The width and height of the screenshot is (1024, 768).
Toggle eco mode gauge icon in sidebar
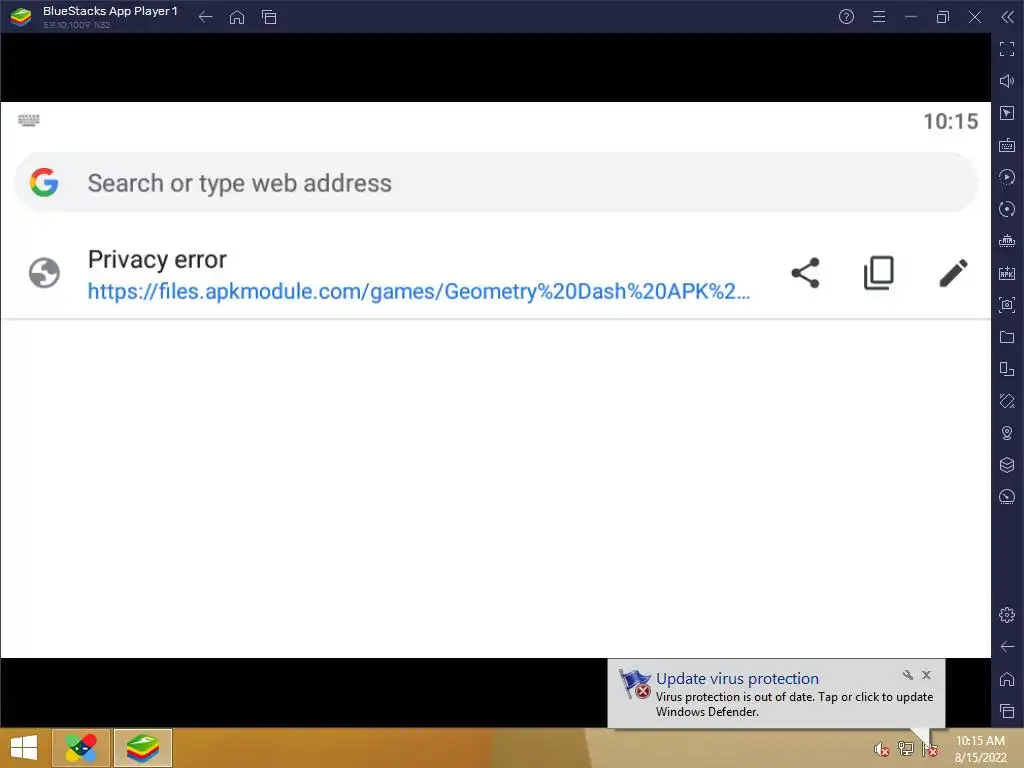1007,497
